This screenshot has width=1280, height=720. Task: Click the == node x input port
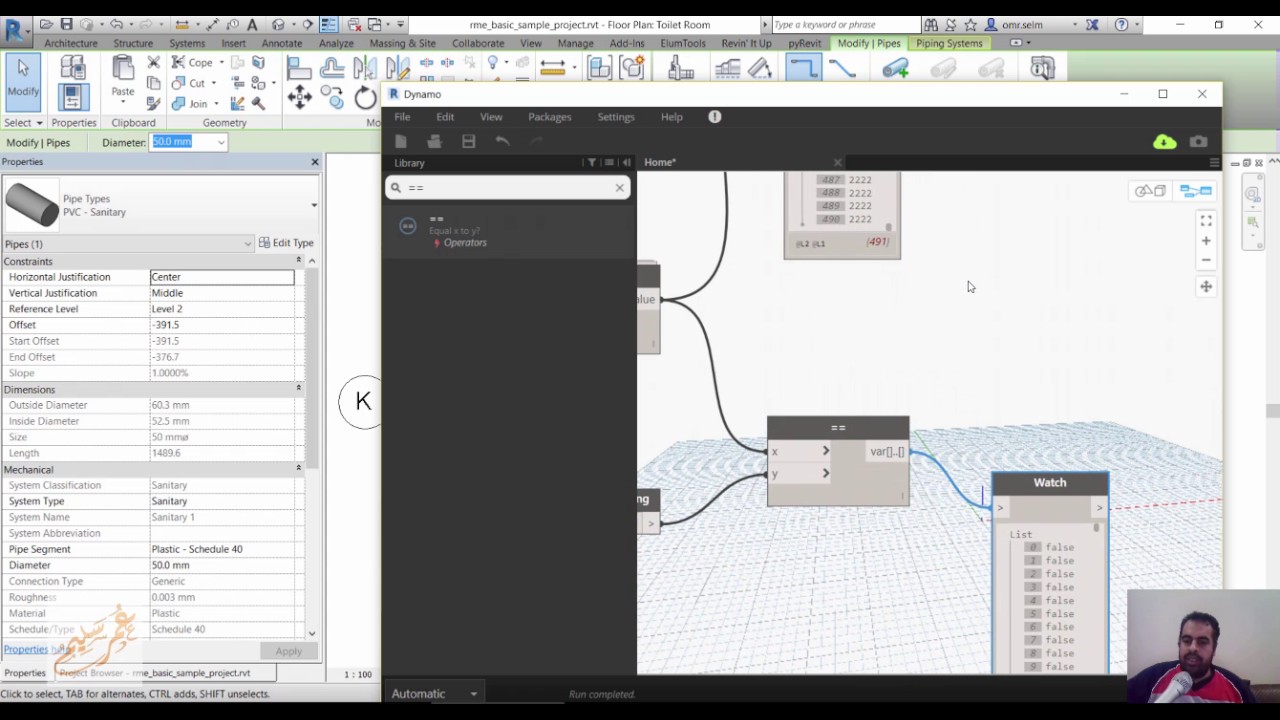pos(799,452)
